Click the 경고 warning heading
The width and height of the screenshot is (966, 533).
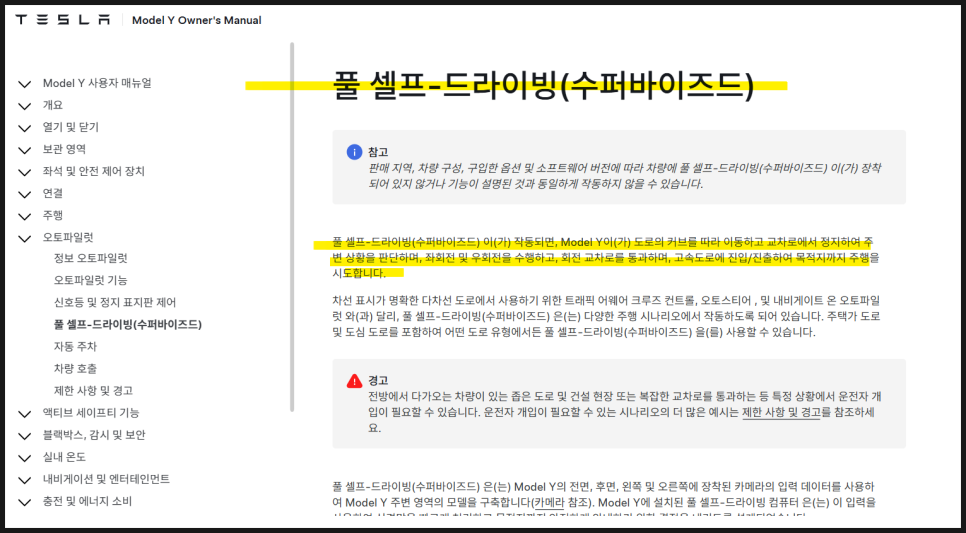coord(378,381)
